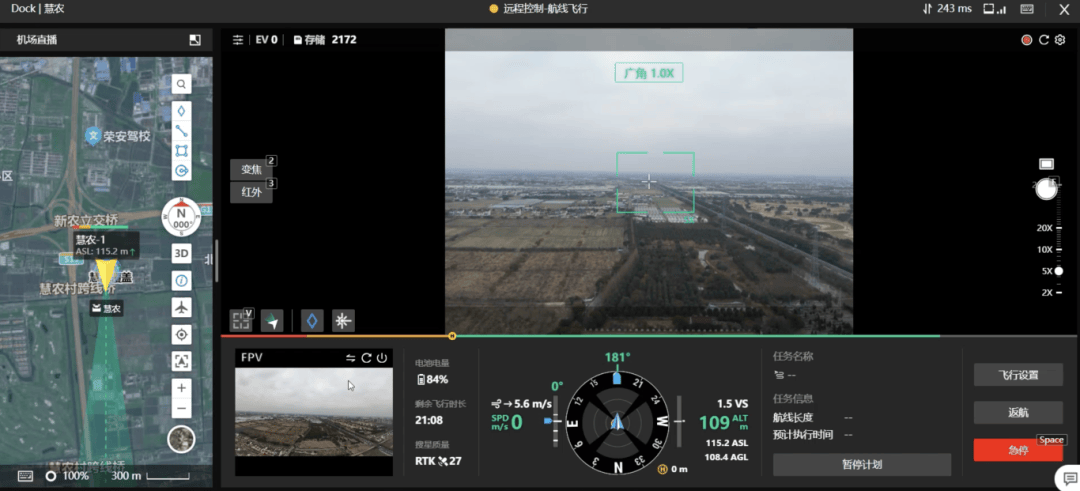Screen dimensions: 1080x491
Task: Start recording with the red record button
Action: click(1027, 40)
